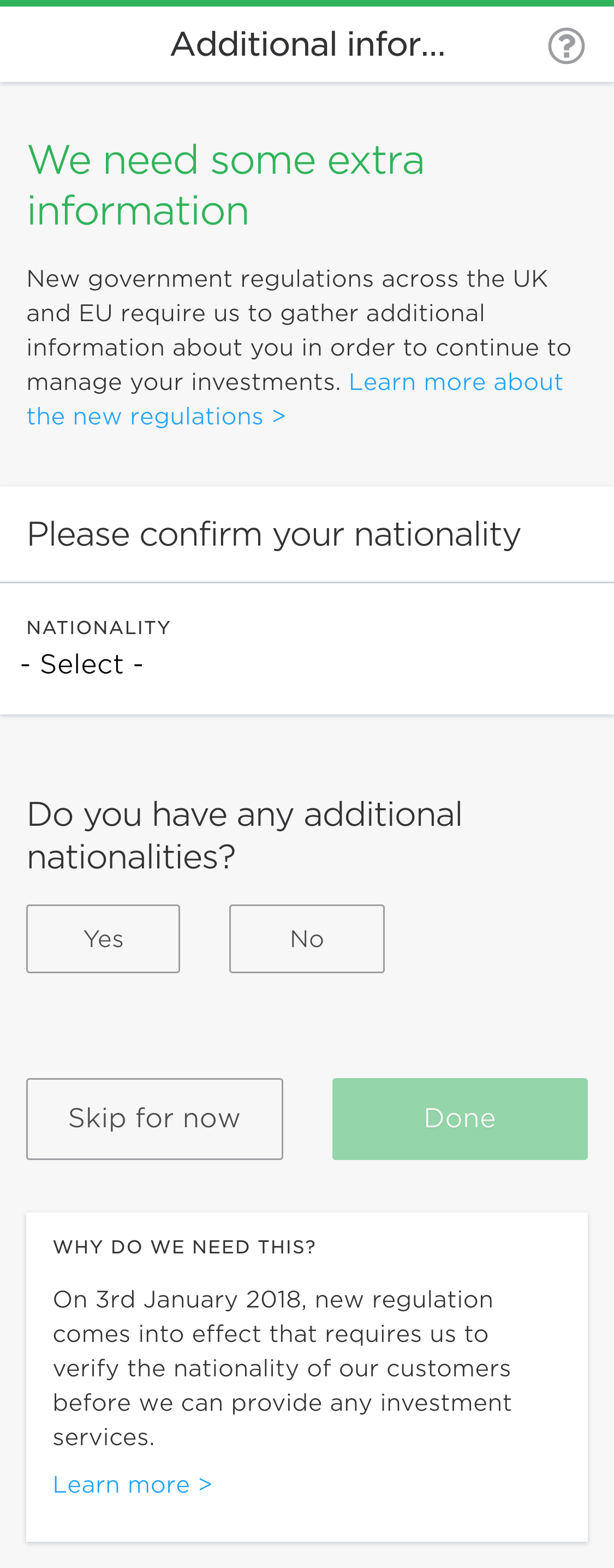Follow the Learn more link in info card
Screen dimensions: 614x1568
132,1484
